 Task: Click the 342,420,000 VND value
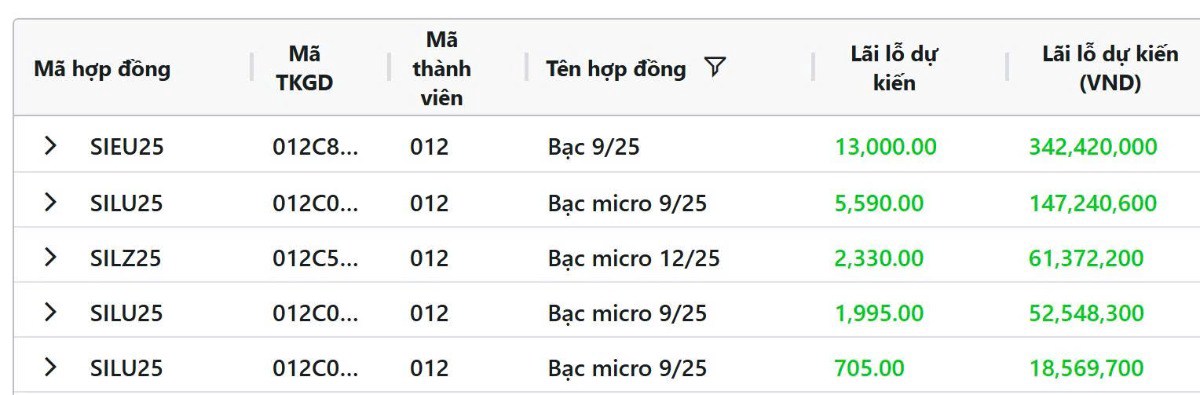pos(1093,147)
